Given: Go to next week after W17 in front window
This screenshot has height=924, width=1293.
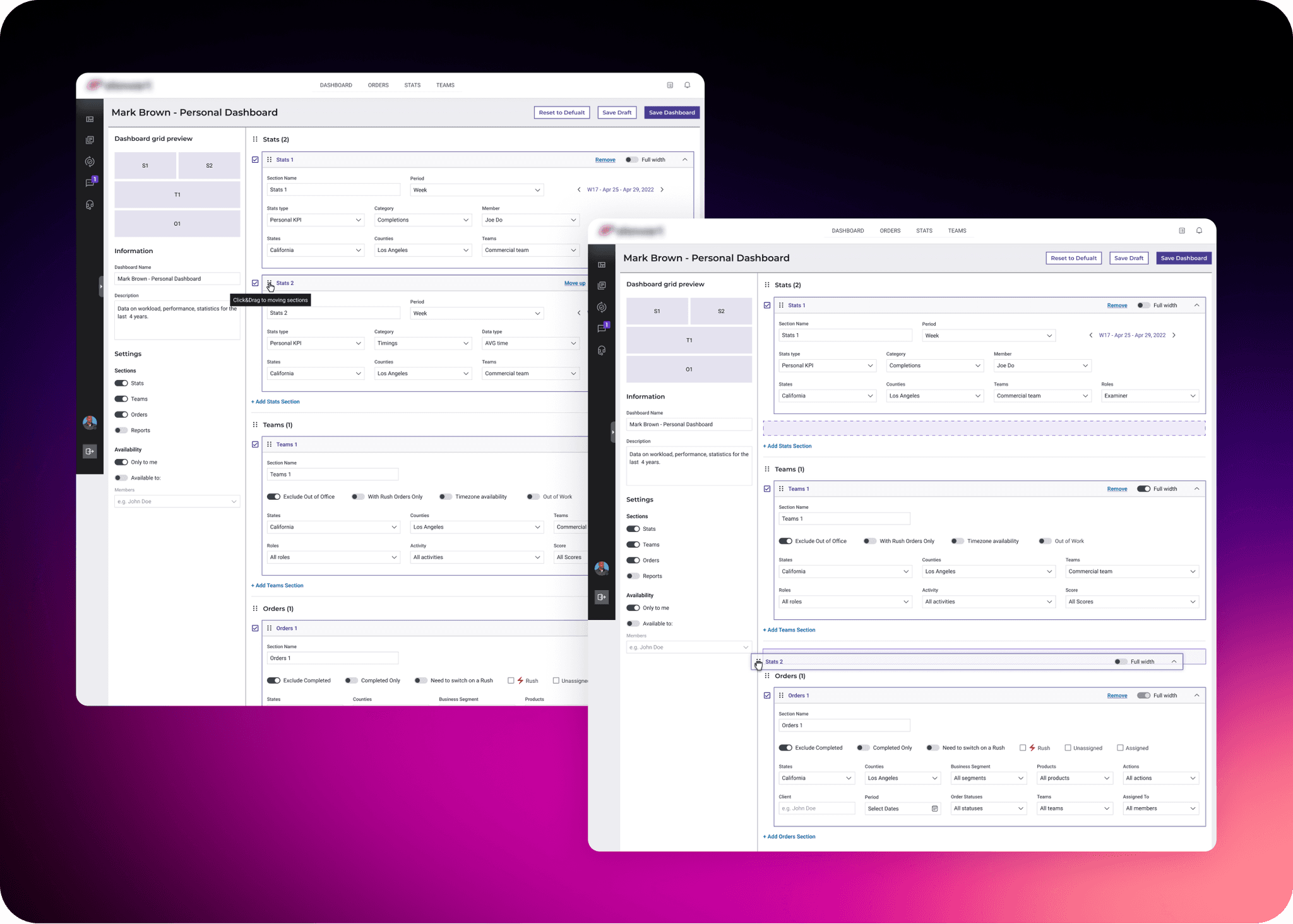Looking at the screenshot, I should pyautogui.click(x=1174, y=335).
